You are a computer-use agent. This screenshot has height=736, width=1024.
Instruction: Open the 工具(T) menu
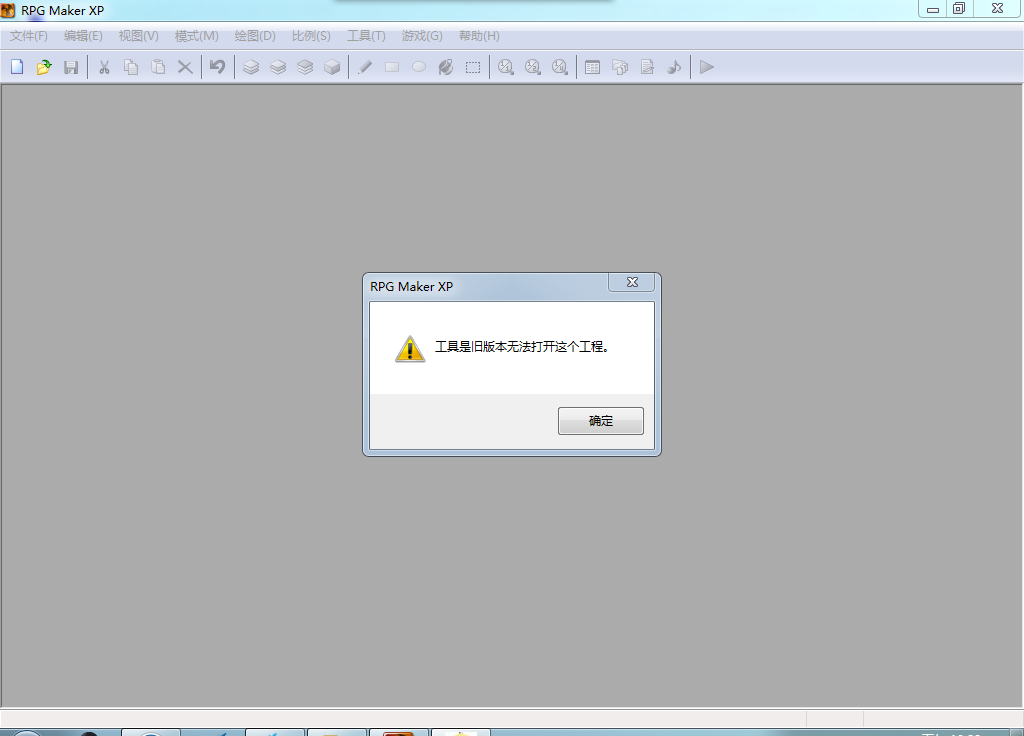point(366,36)
